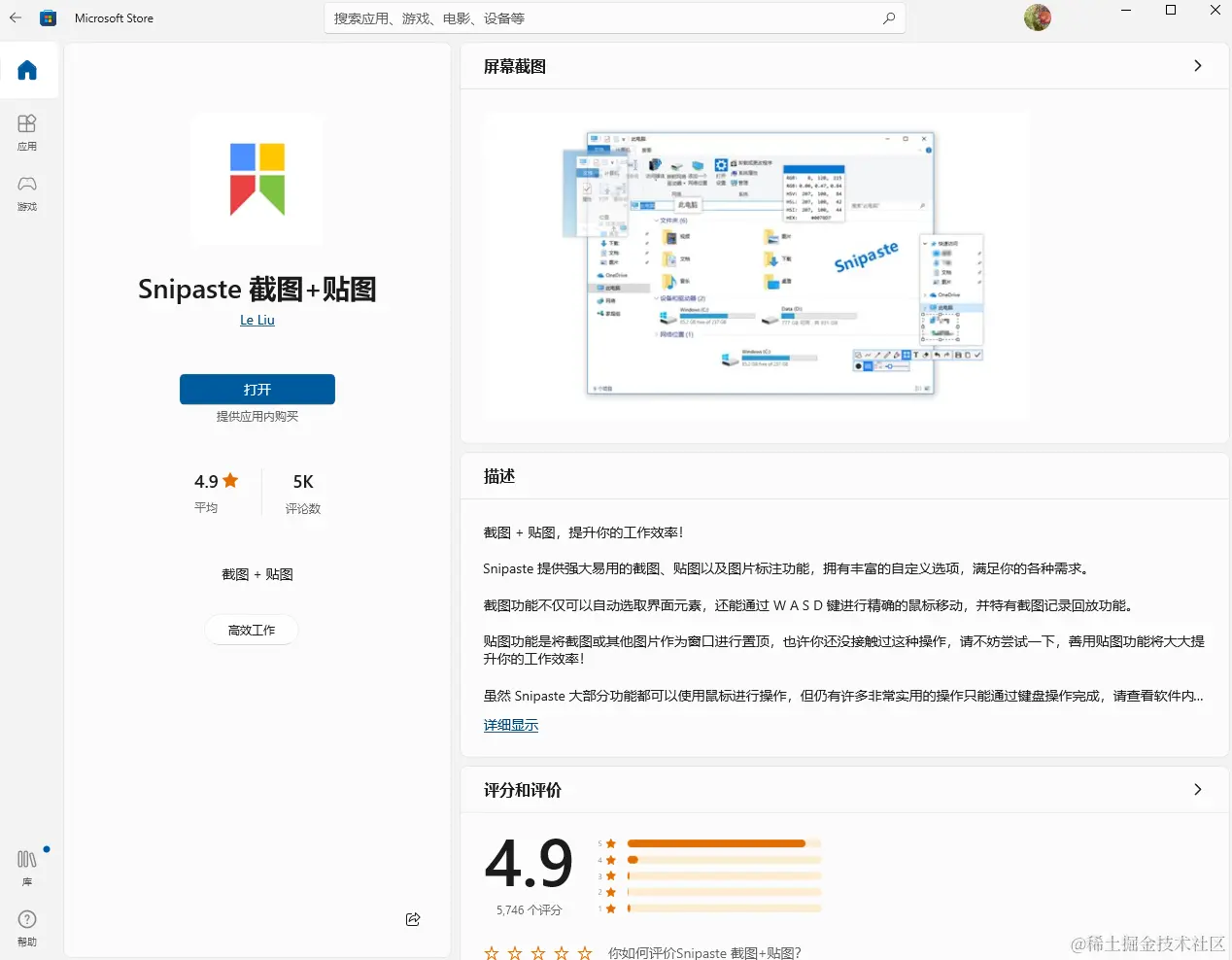Rate the app one star

tap(492, 953)
